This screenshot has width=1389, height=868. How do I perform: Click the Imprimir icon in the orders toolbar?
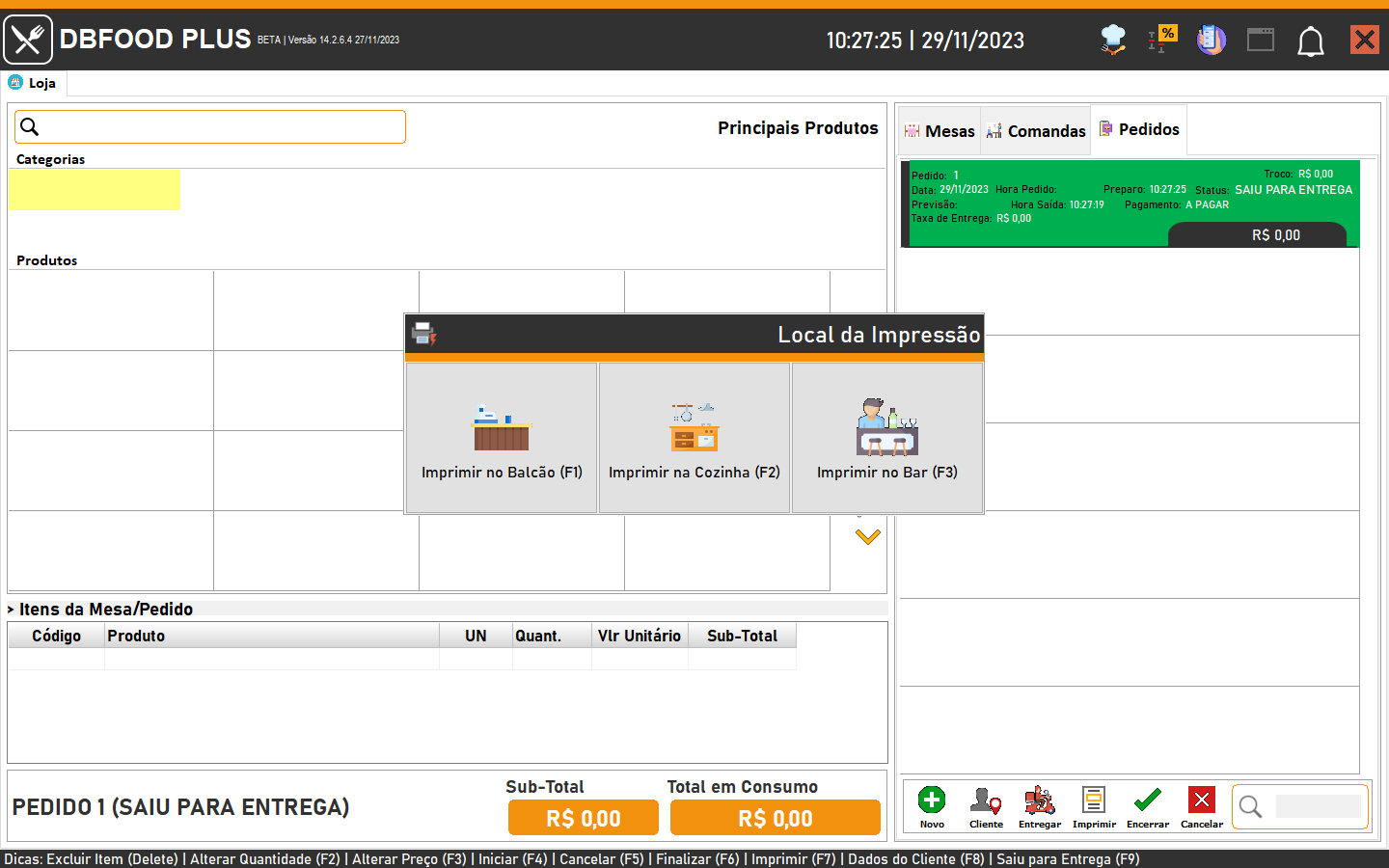[1094, 806]
